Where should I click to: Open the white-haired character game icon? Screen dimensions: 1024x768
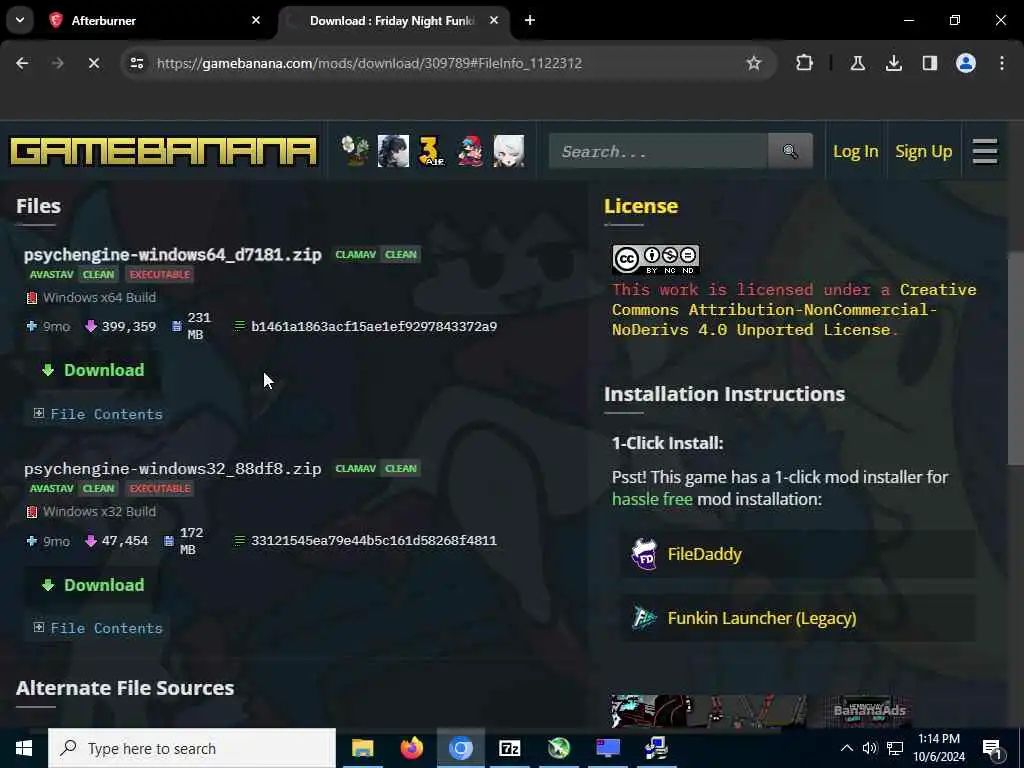509,151
